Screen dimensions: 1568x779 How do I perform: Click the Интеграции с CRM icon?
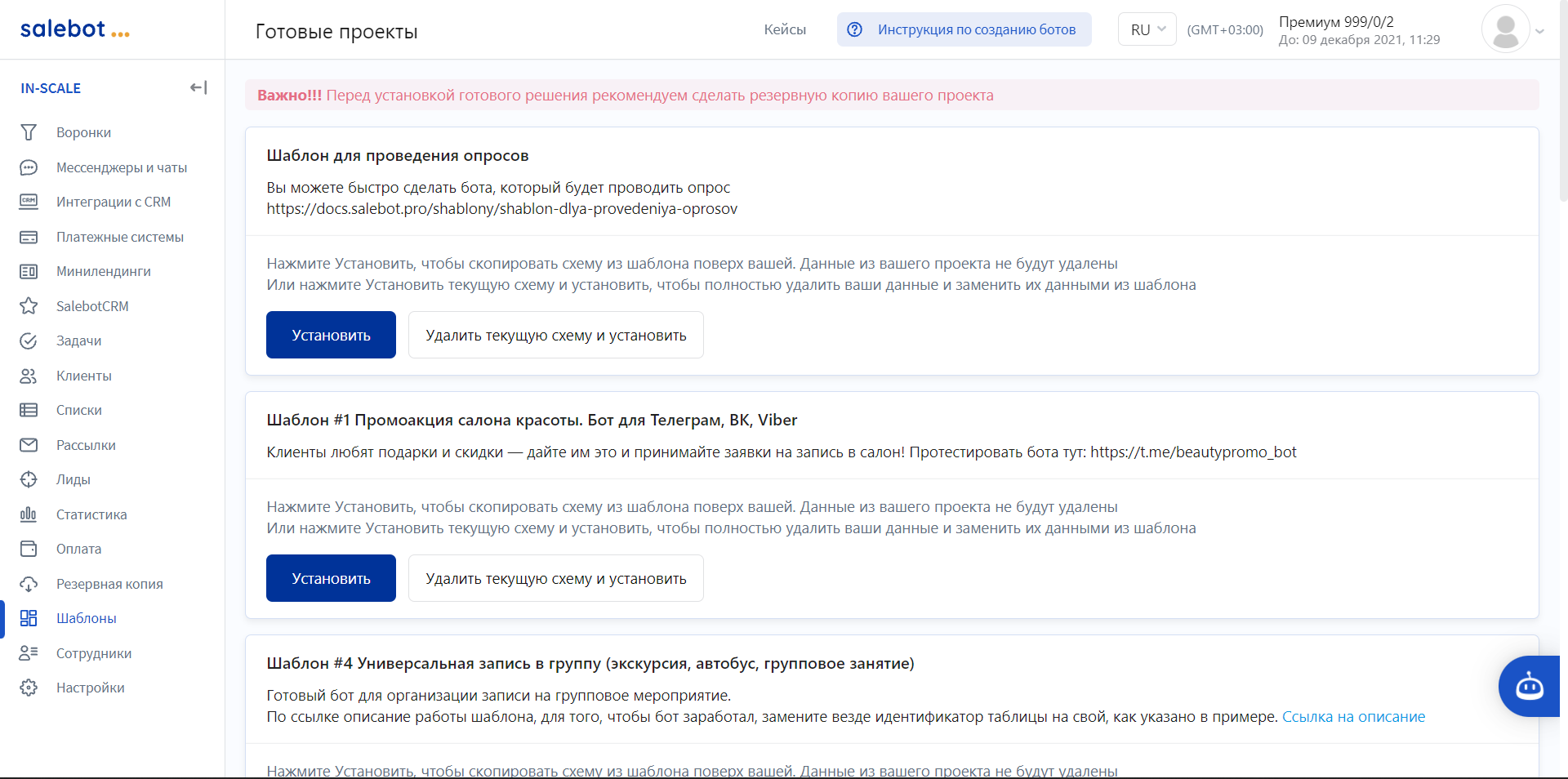[x=29, y=202]
